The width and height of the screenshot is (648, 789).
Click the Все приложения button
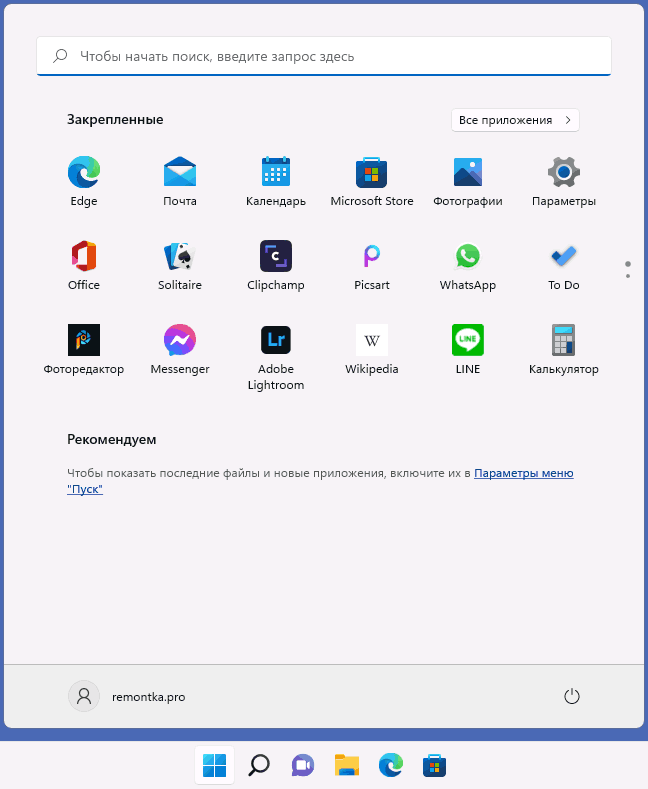coord(515,120)
